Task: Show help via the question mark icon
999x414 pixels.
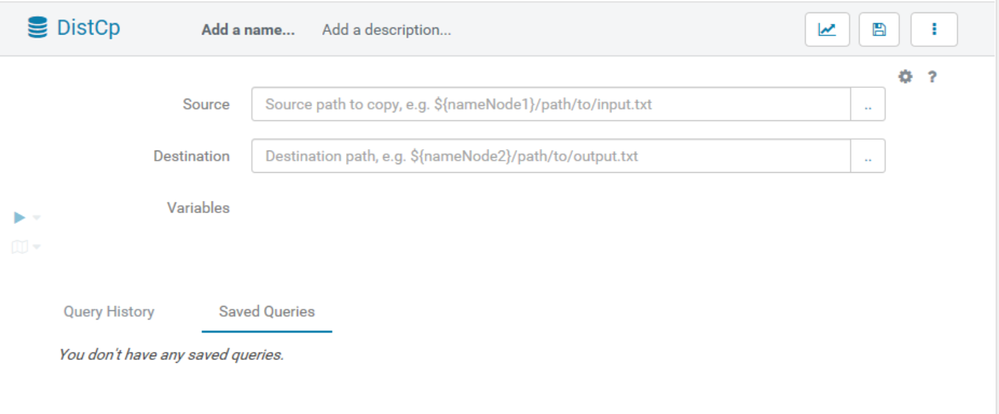Action: pos(931,77)
